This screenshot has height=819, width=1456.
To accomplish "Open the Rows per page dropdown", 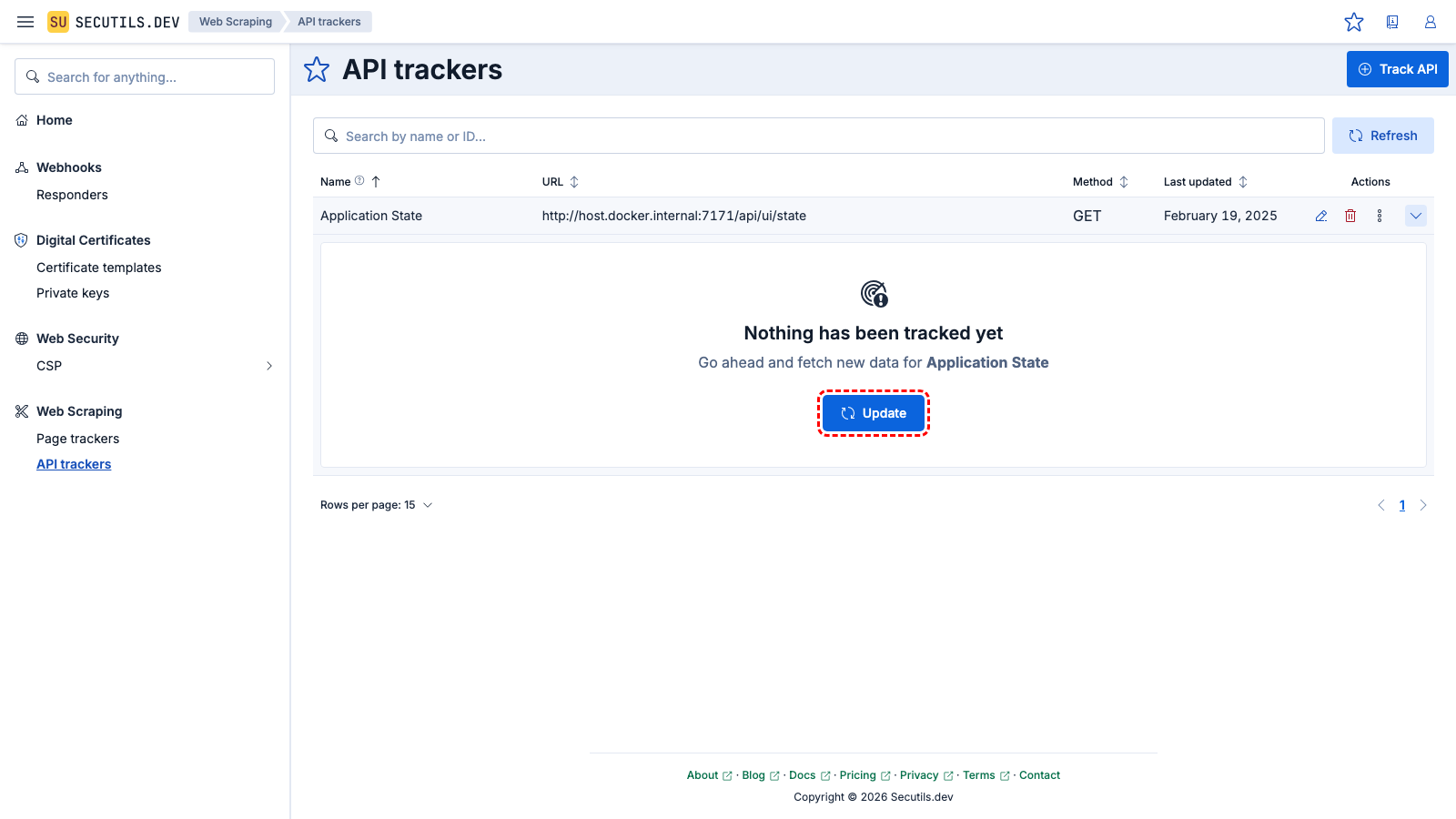I will click(x=376, y=505).
